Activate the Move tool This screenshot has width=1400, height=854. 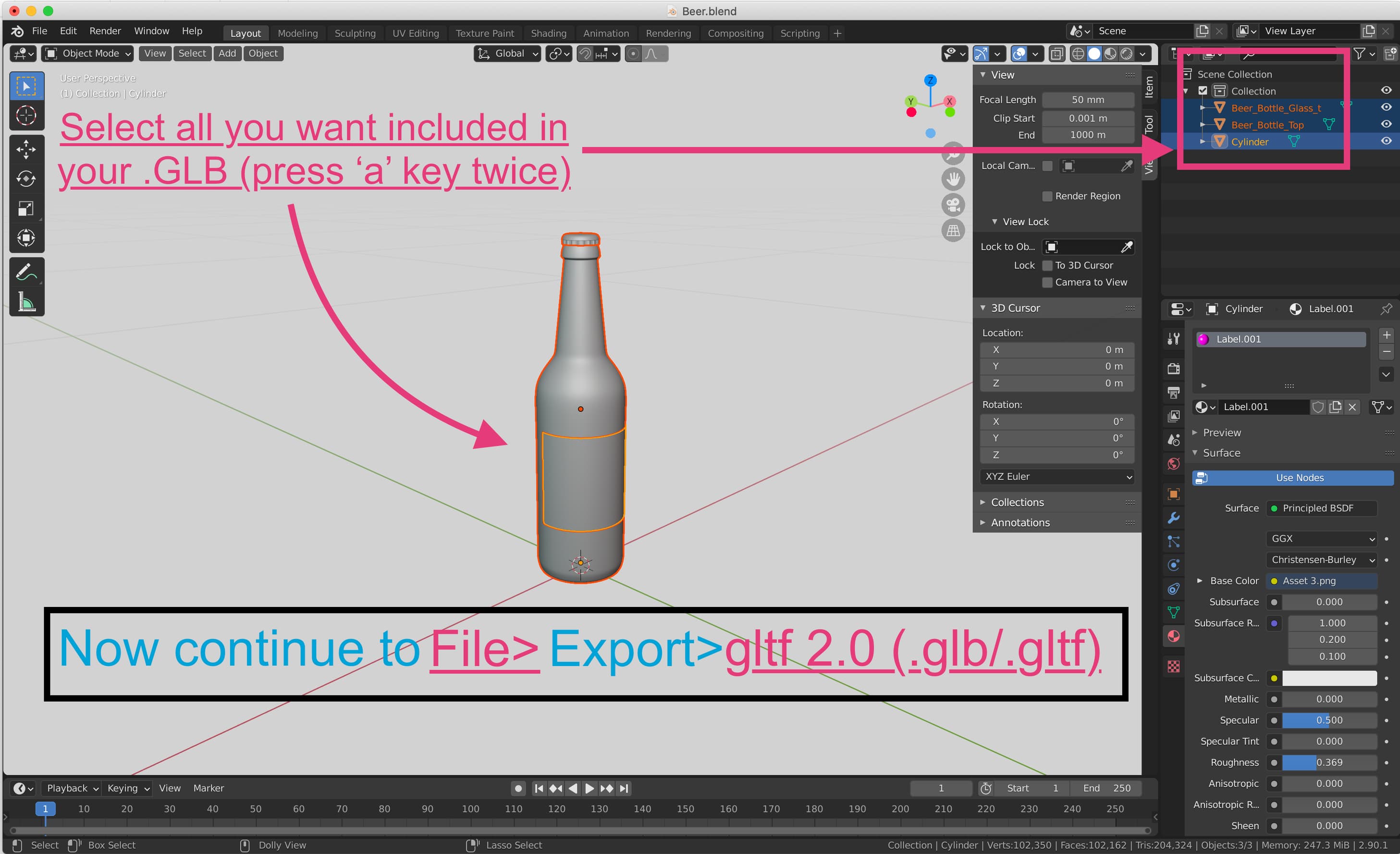coord(26,149)
